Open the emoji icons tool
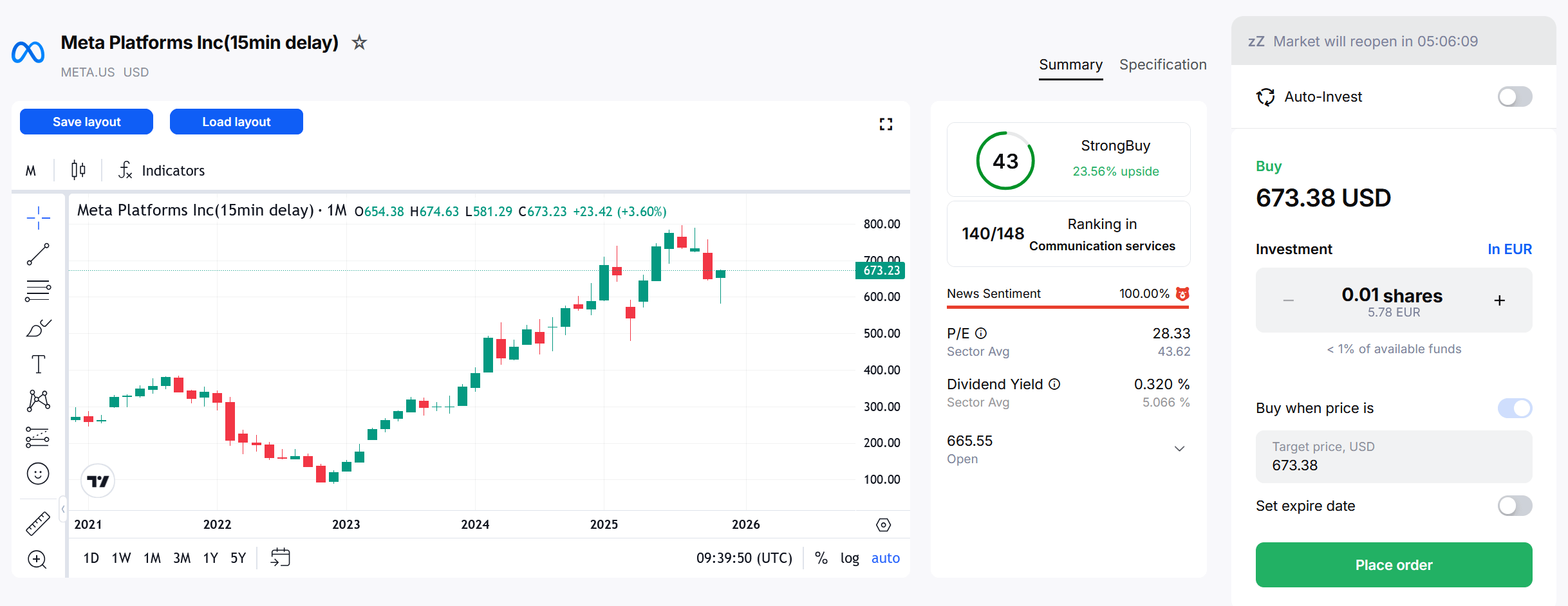Viewport: 1568px width, 606px height. [x=38, y=473]
